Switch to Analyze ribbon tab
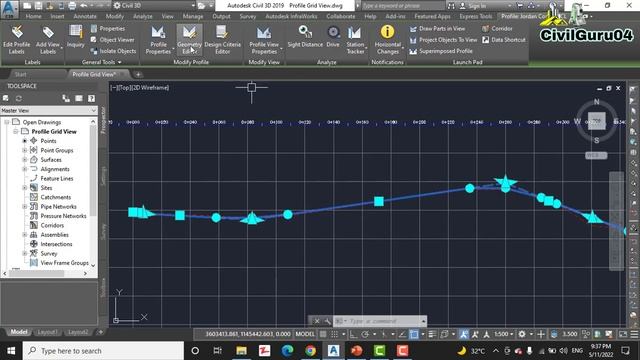Image resolution: width=640 pixels, height=360 pixels. coord(142,16)
